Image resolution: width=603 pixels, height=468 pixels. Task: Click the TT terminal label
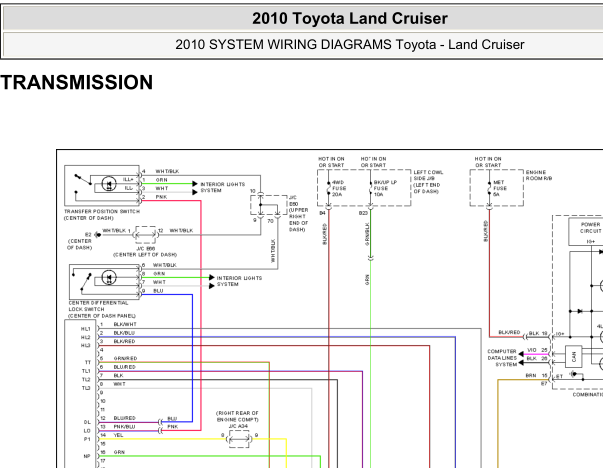pos(88,363)
